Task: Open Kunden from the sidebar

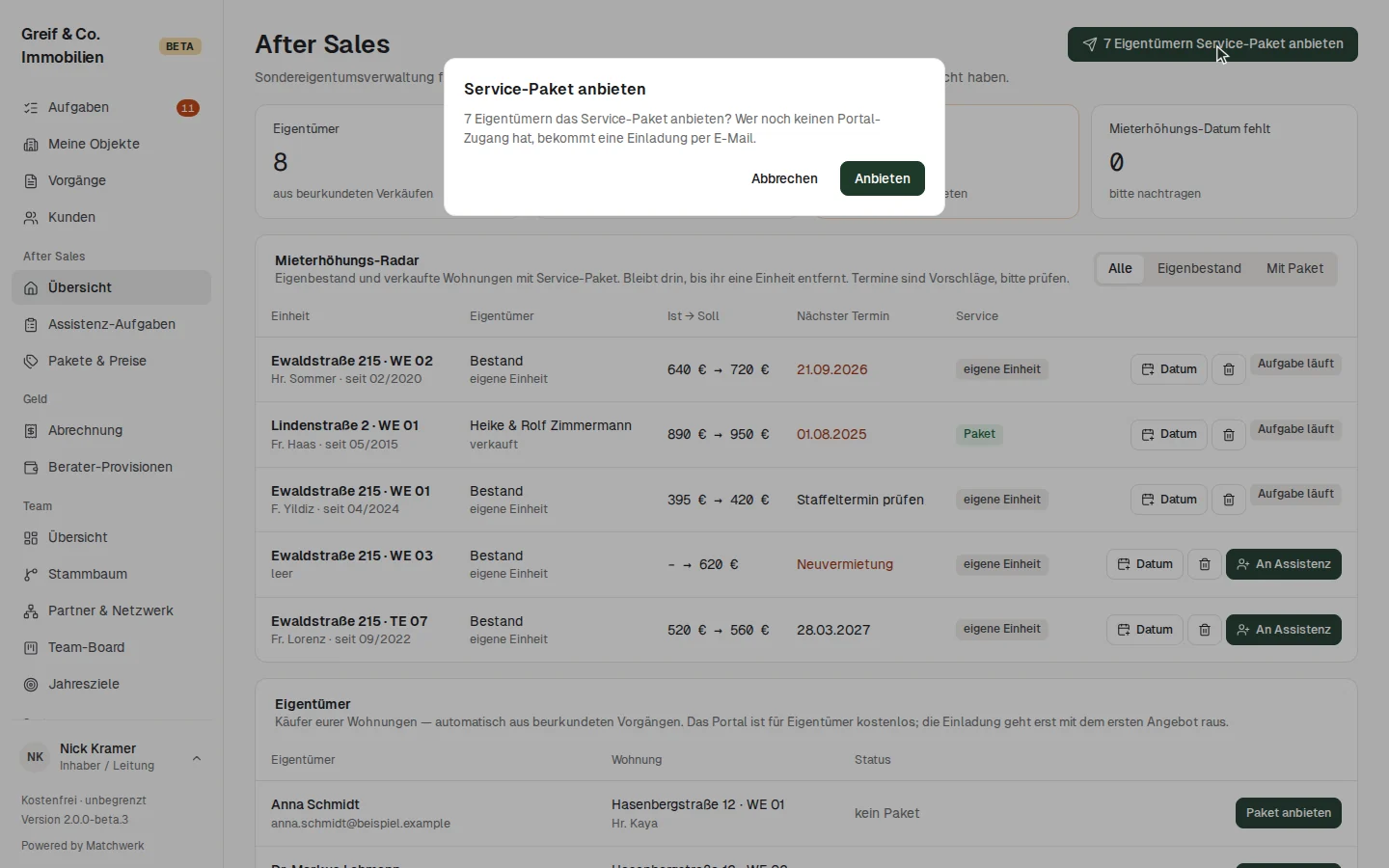Action: coord(111,218)
